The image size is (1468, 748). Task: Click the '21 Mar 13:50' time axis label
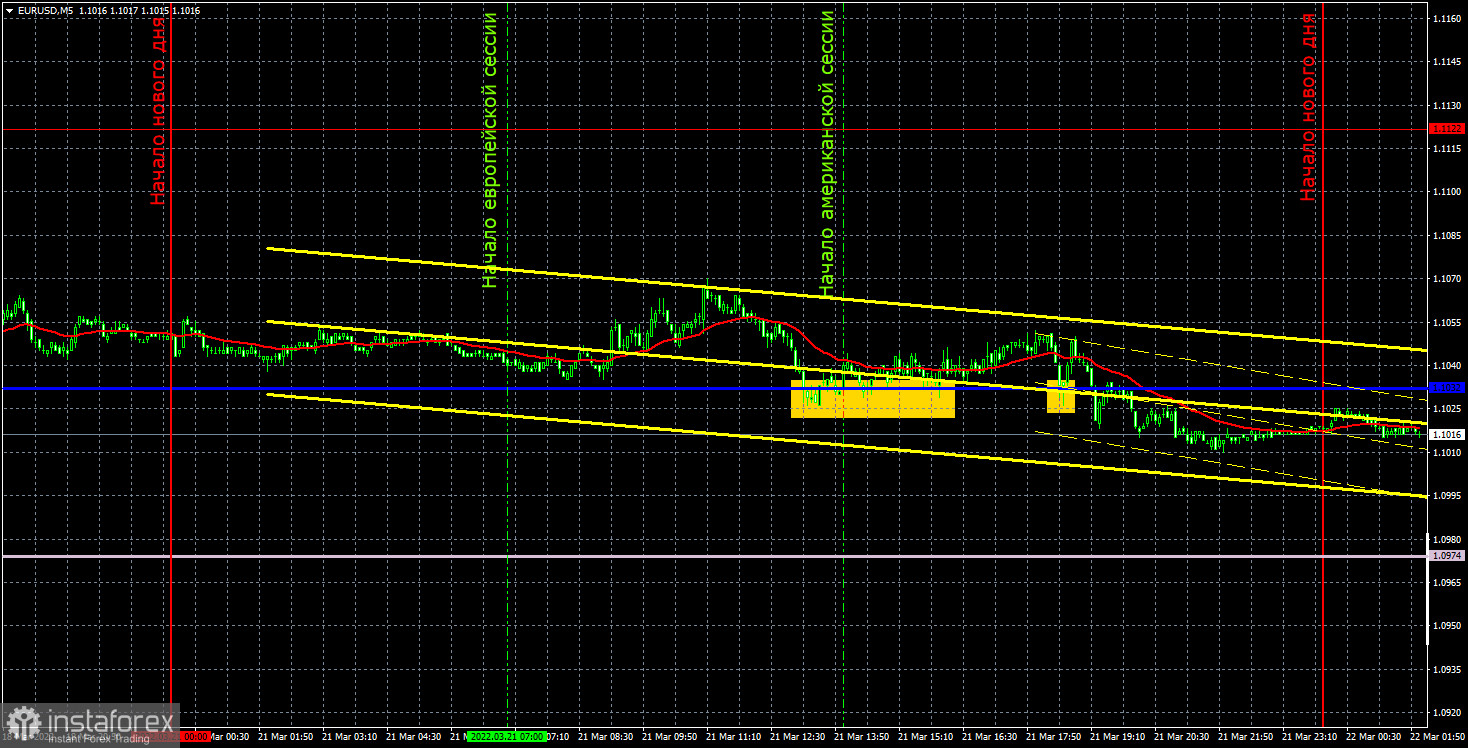861,736
